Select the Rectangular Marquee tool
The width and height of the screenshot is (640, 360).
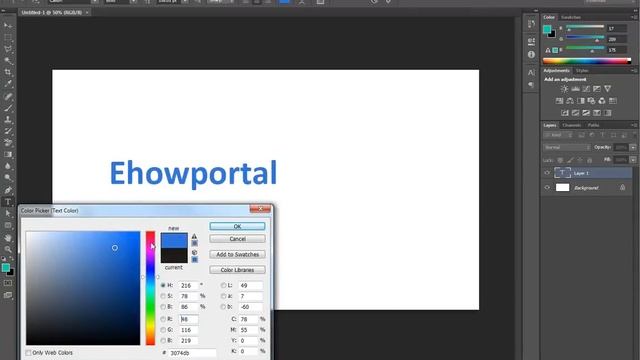(8, 37)
